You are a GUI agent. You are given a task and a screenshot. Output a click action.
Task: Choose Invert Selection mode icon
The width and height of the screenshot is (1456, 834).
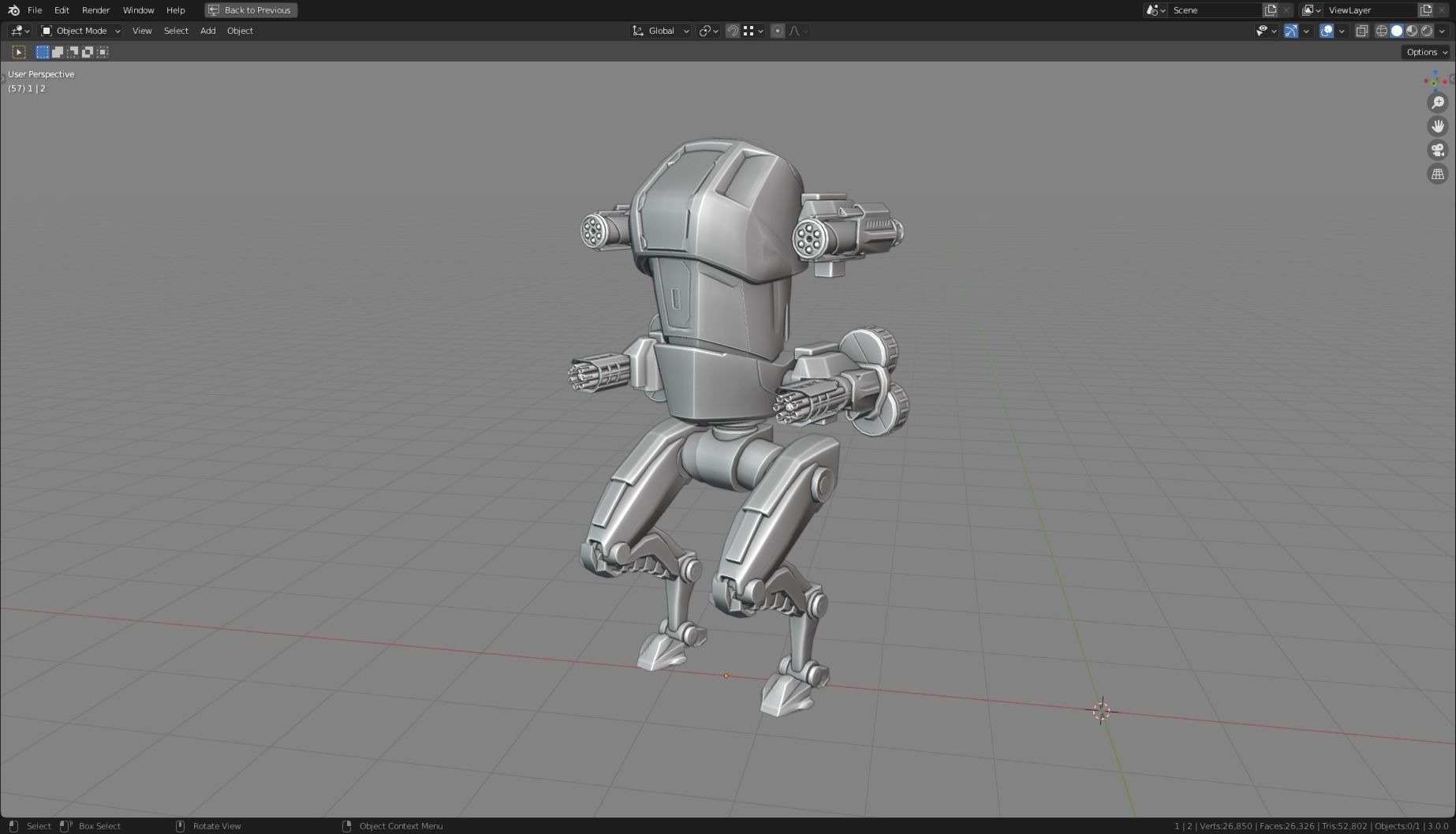88,52
